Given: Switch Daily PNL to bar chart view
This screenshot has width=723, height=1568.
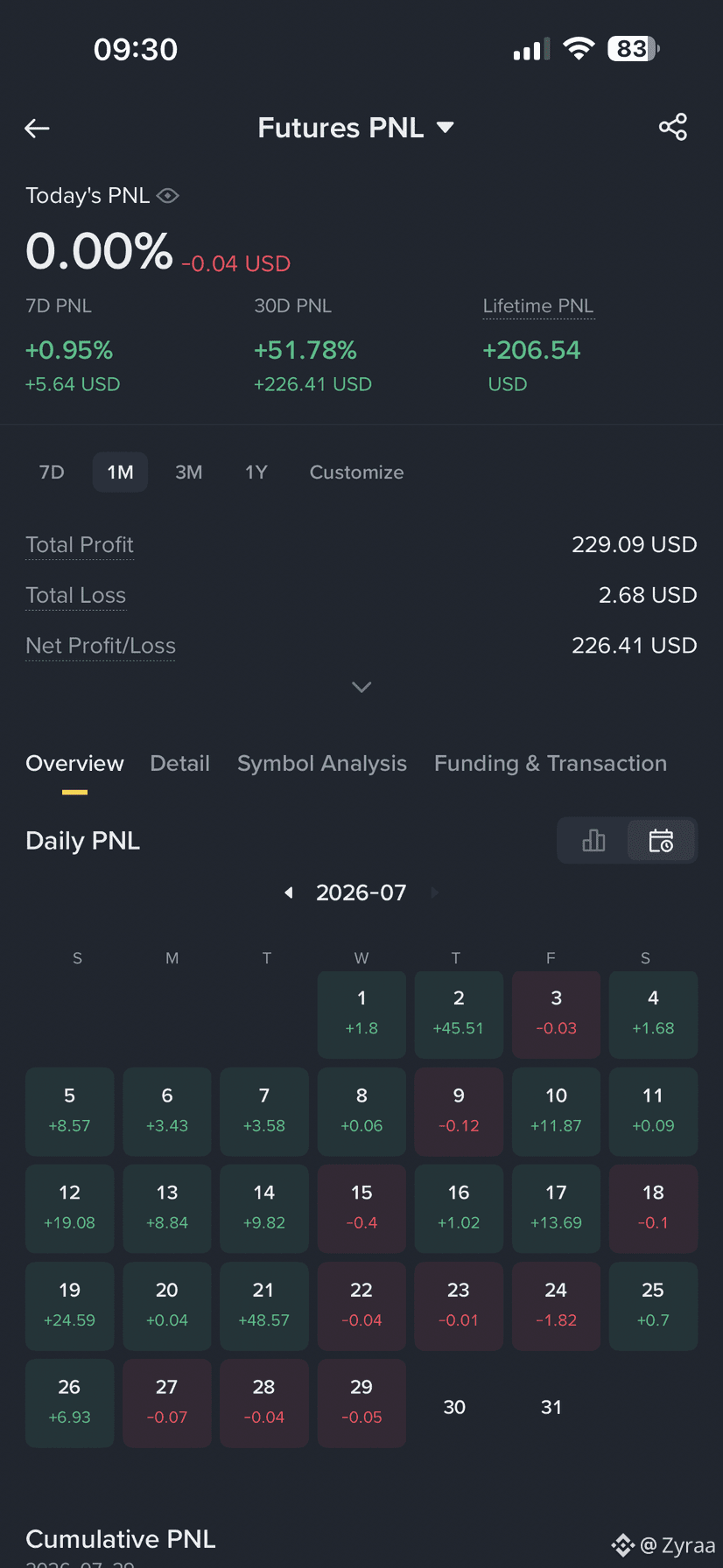Looking at the screenshot, I should 593,841.
